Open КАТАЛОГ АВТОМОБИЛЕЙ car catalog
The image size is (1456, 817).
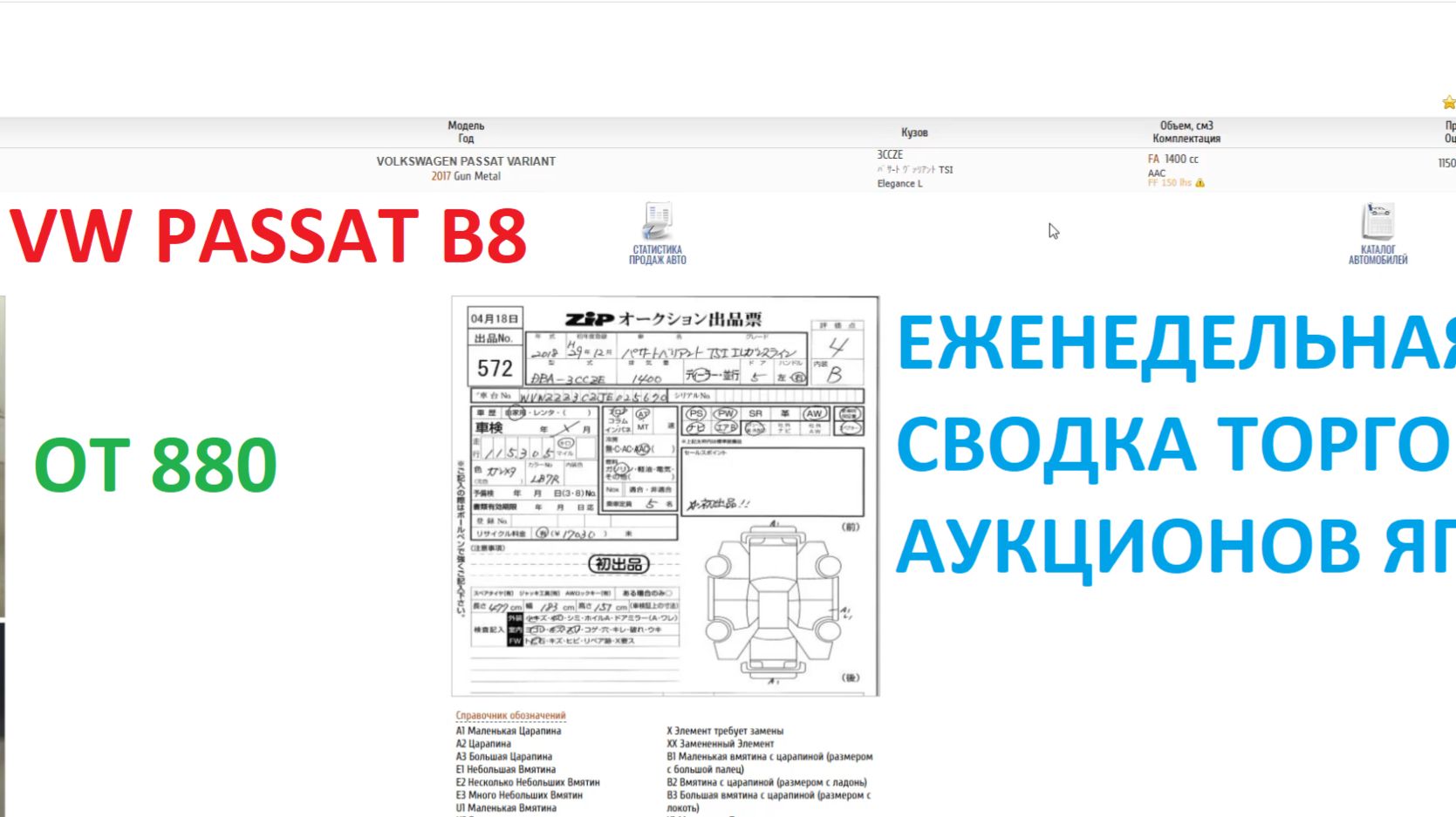[x=1379, y=234]
